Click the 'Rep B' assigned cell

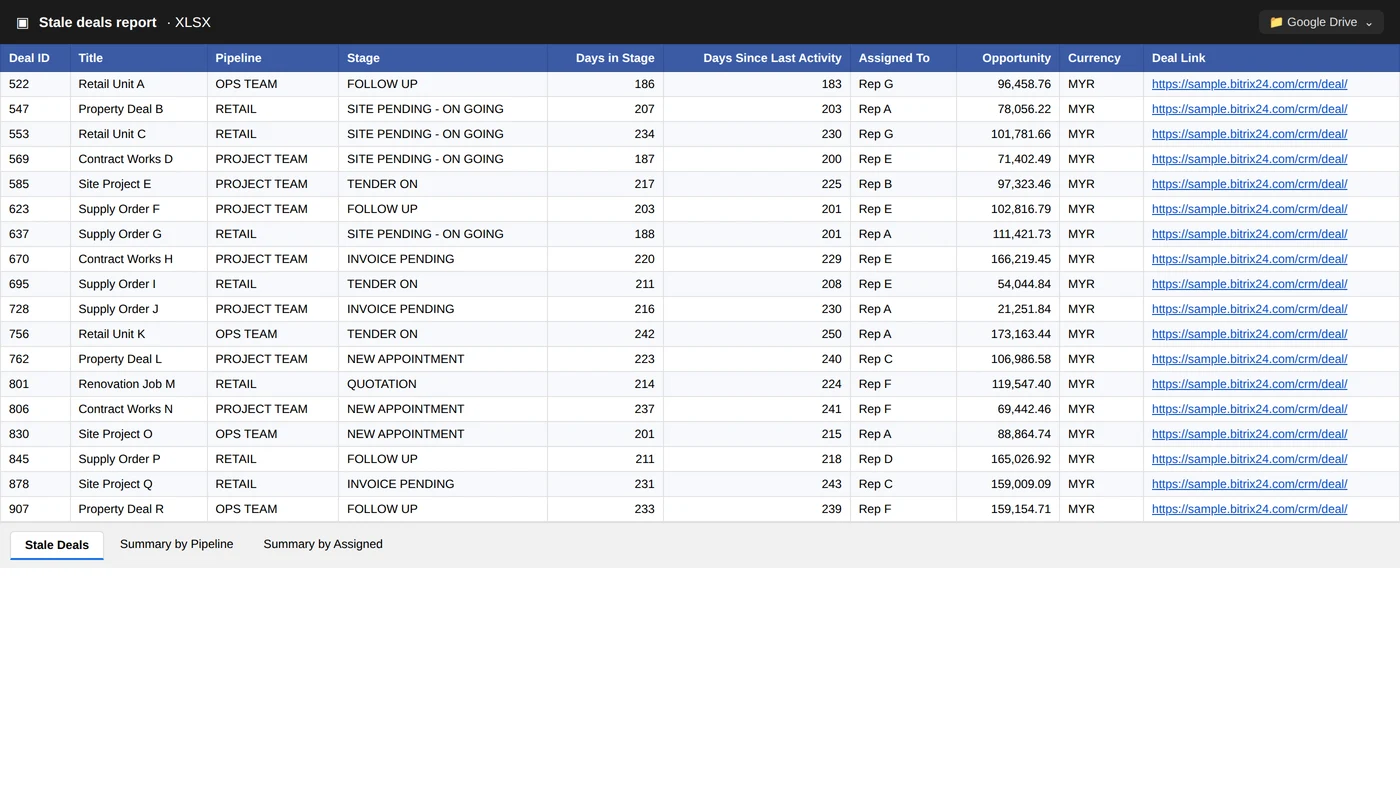pyautogui.click(x=903, y=184)
